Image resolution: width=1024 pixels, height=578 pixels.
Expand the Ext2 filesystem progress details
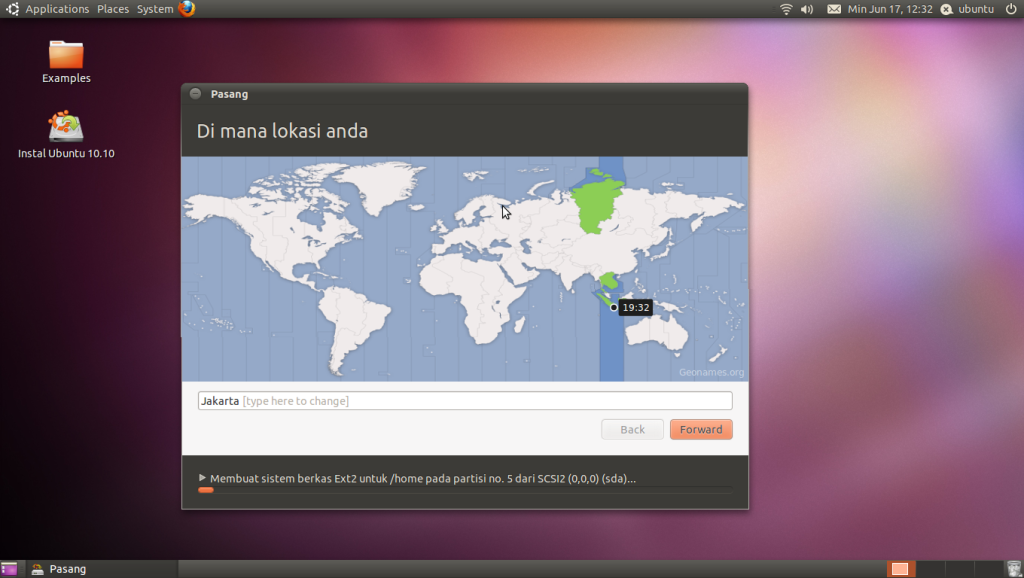201,478
